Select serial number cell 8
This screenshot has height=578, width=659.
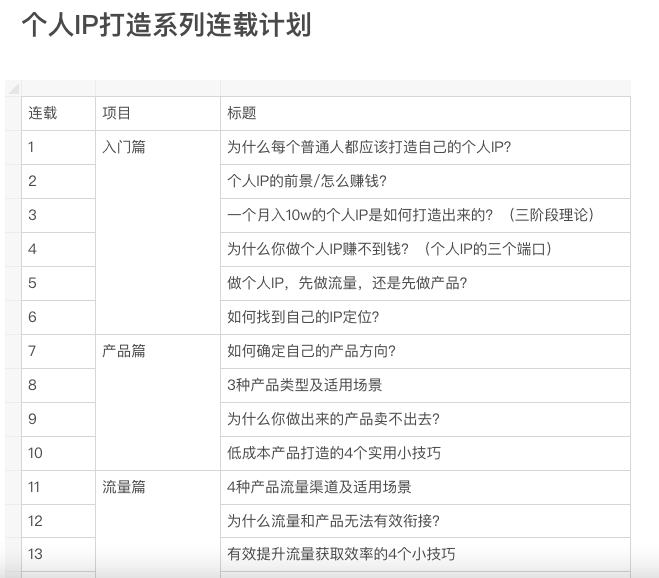(58, 385)
